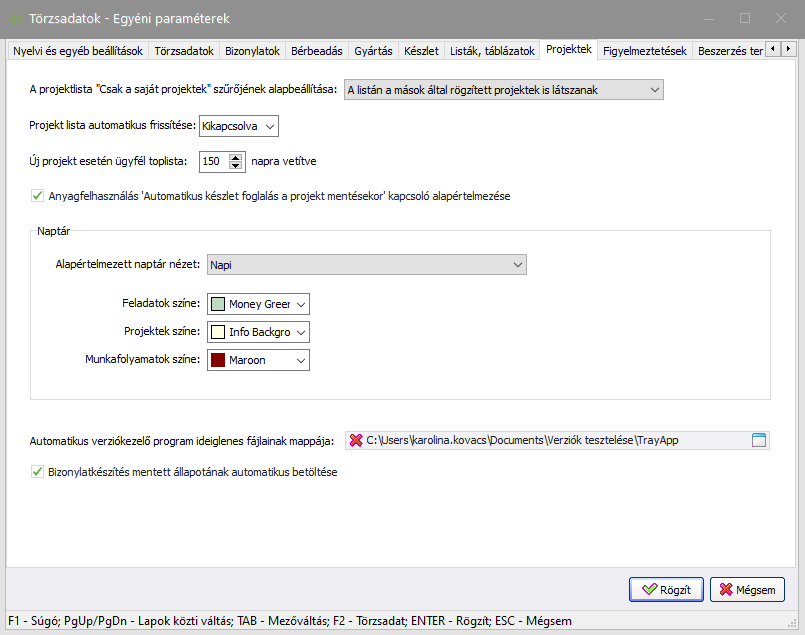
Task: Select the Gyártás tab
Action: click(x=372, y=50)
